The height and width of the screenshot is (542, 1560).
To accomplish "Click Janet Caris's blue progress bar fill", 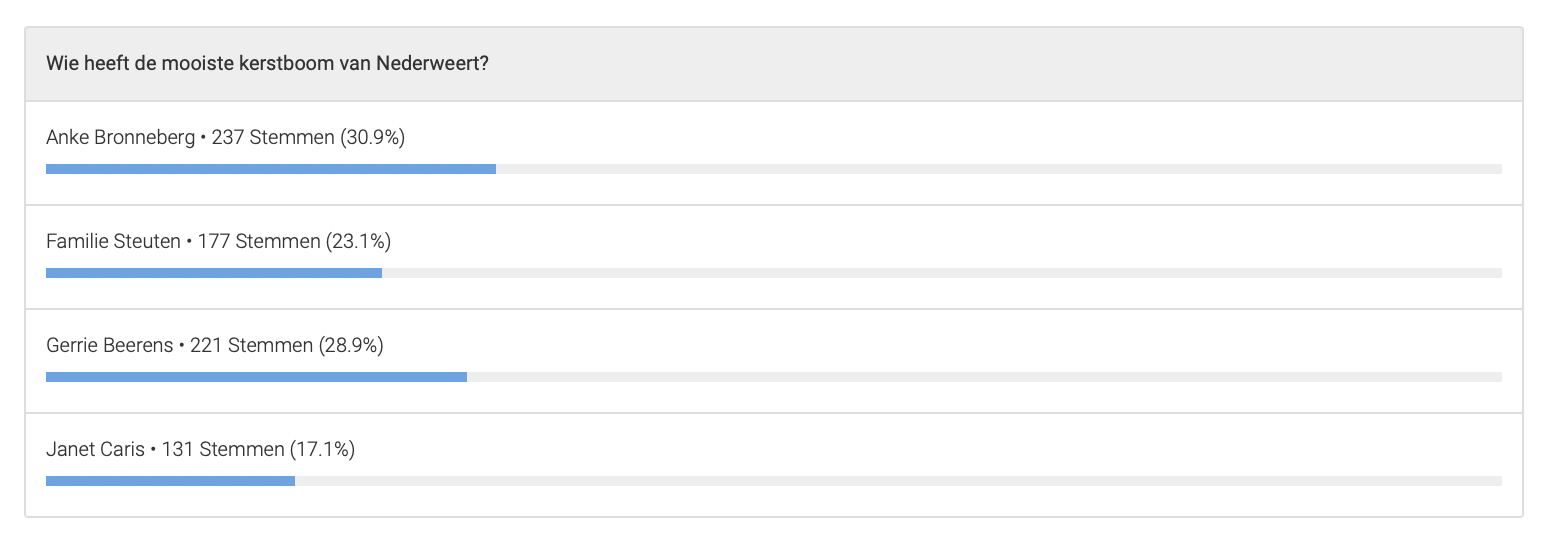I will coord(170,481).
